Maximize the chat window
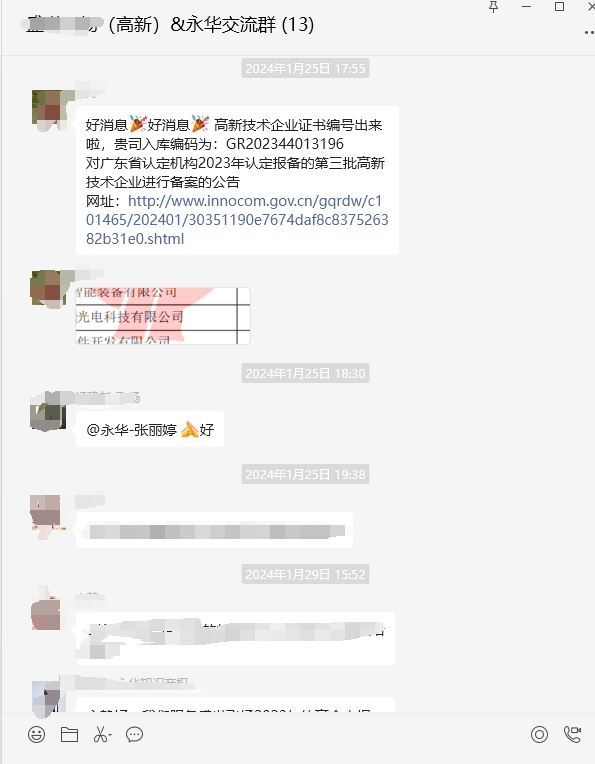Viewport: 595px width, 764px height. [x=559, y=7]
